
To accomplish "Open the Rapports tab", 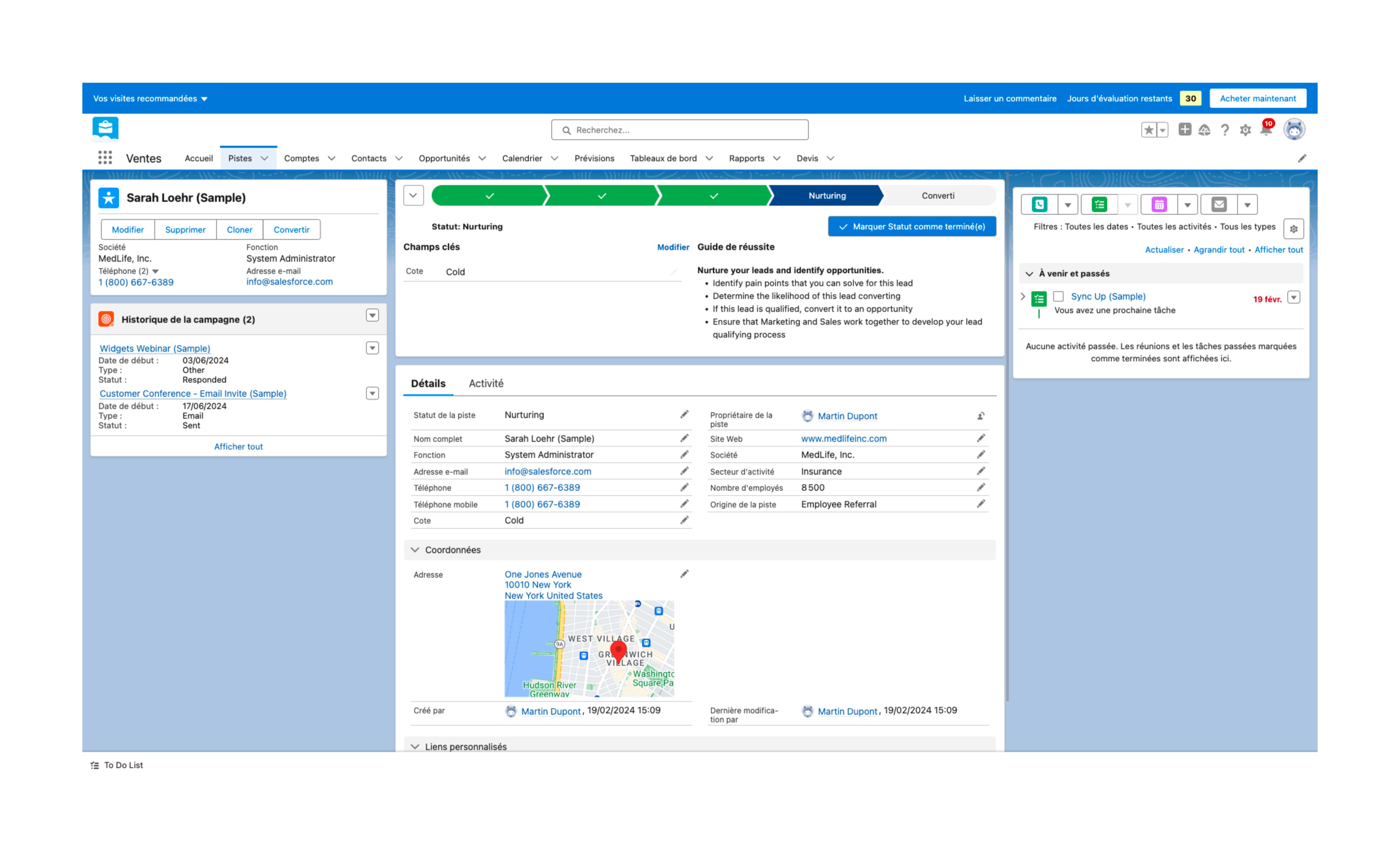I will click(x=746, y=158).
